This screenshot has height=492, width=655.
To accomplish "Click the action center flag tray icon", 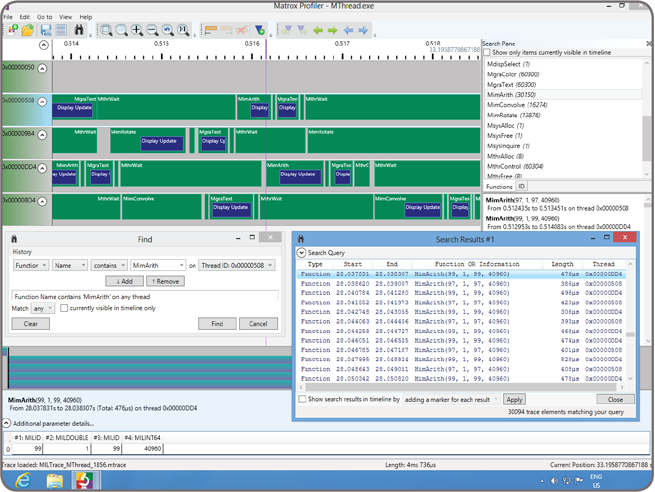I will click(x=579, y=481).
